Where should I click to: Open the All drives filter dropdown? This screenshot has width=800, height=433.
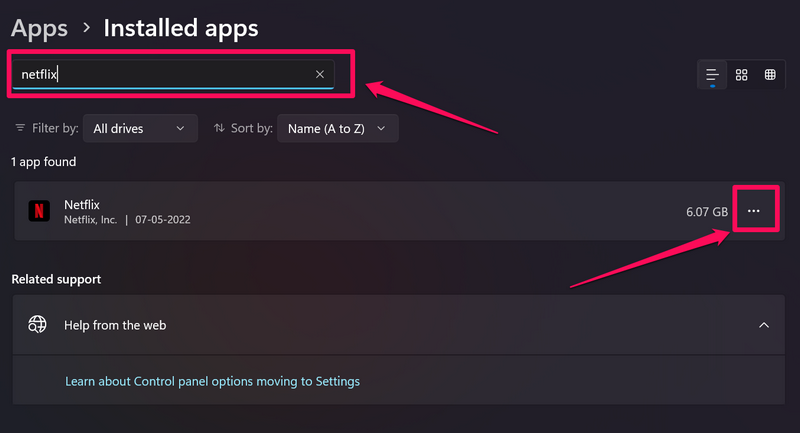[139, 129]
